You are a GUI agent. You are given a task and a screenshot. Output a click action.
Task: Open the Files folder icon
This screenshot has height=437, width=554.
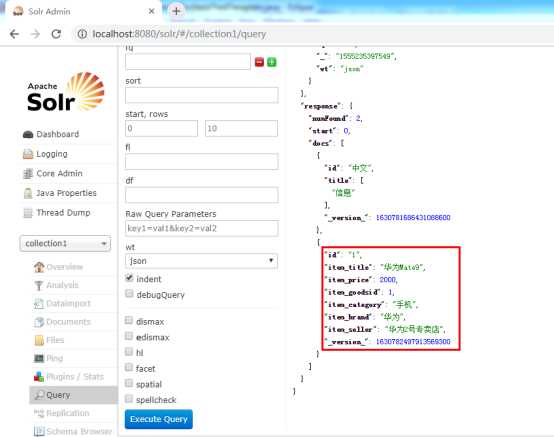point(39,340)
